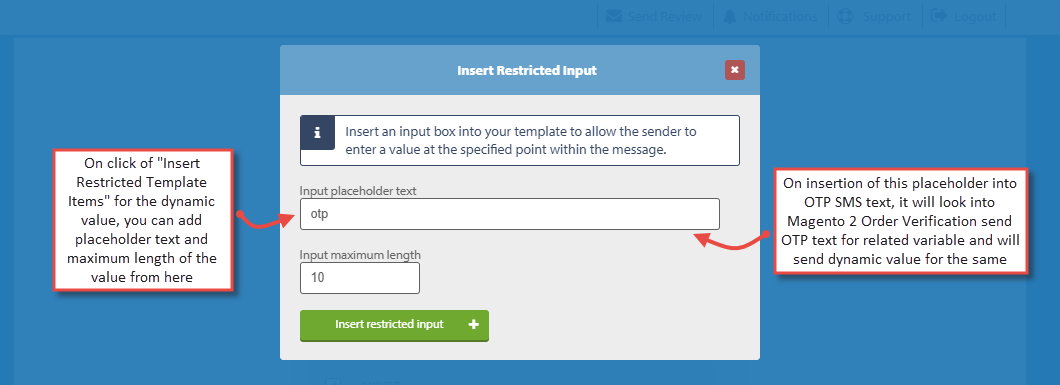The height and width of the screenshot is (385, 1060).
Task: Click the Logout arrow icon
Action: [939, 16]
